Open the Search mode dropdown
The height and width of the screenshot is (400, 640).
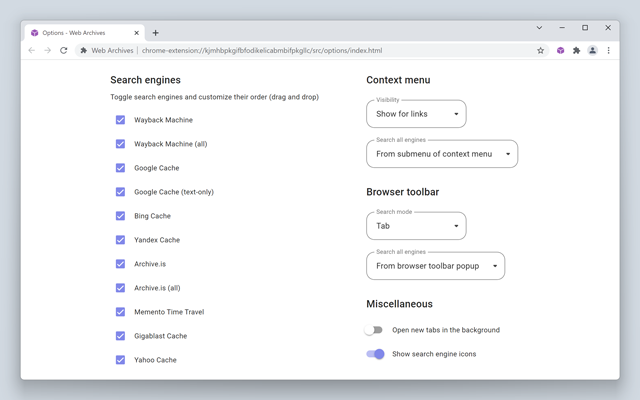[x=416, y=226]
